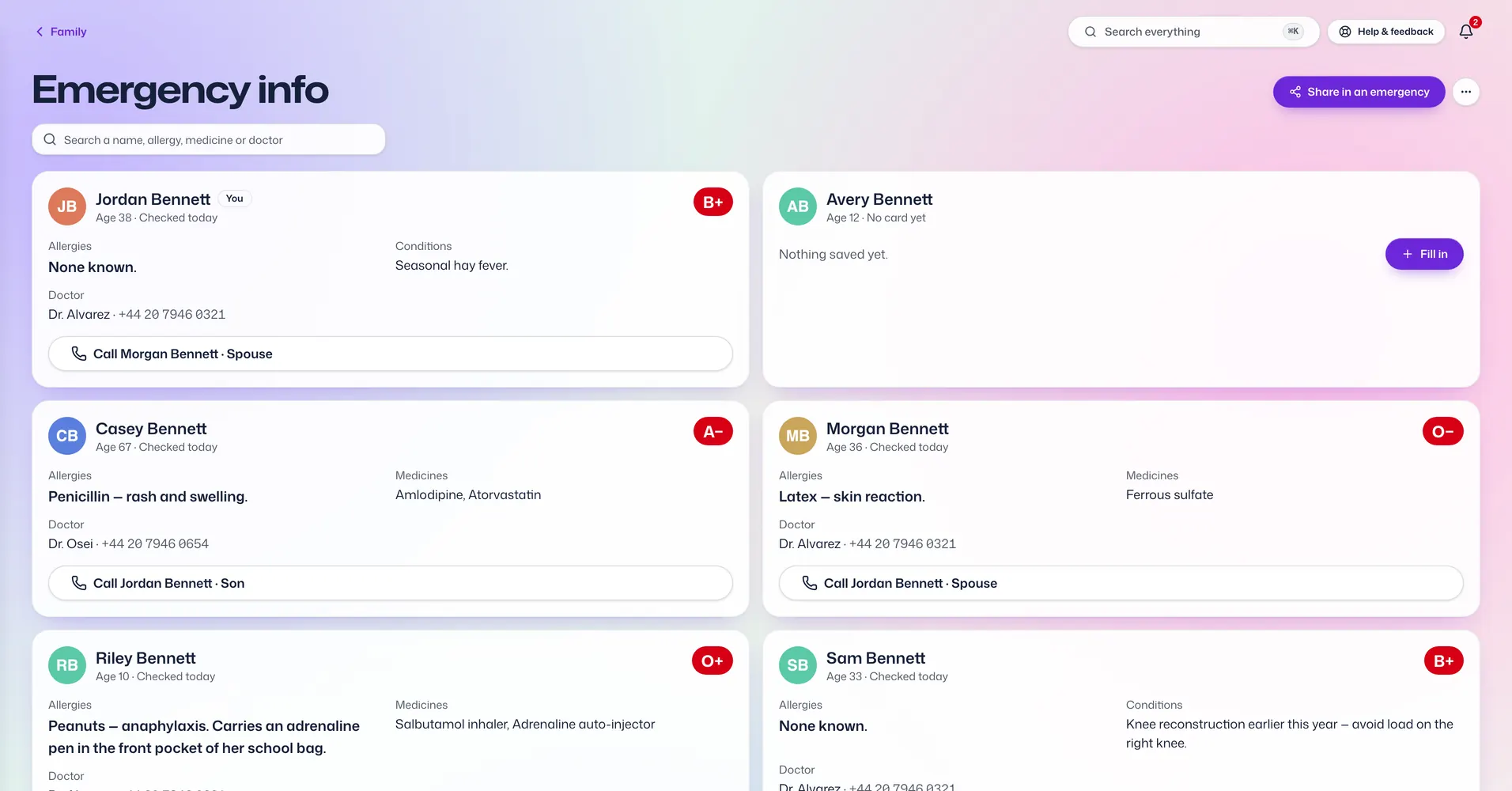Click the share icon in the emergency button
Viewport: 1512px width, 791px height.
pos(1295,92)
